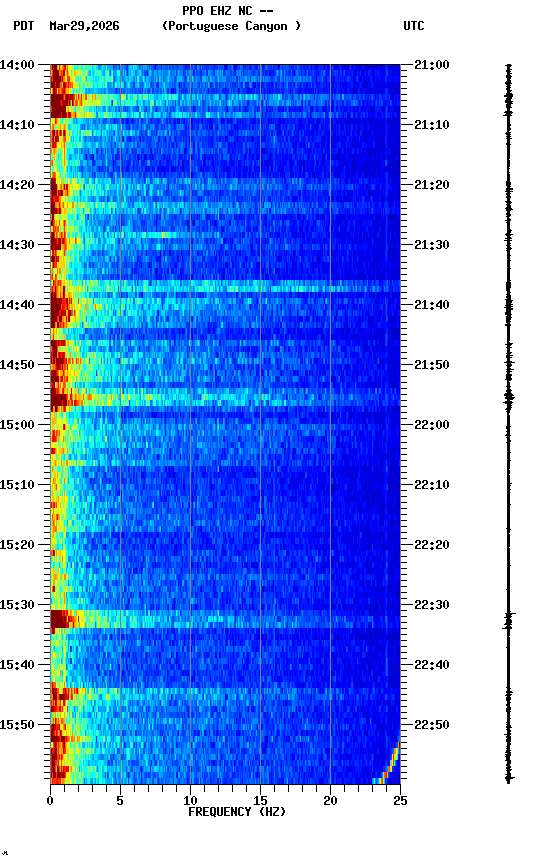Click the '0' frequency axis tick label
The height and width of the screenshot is (864, 552).
[50, 801]
